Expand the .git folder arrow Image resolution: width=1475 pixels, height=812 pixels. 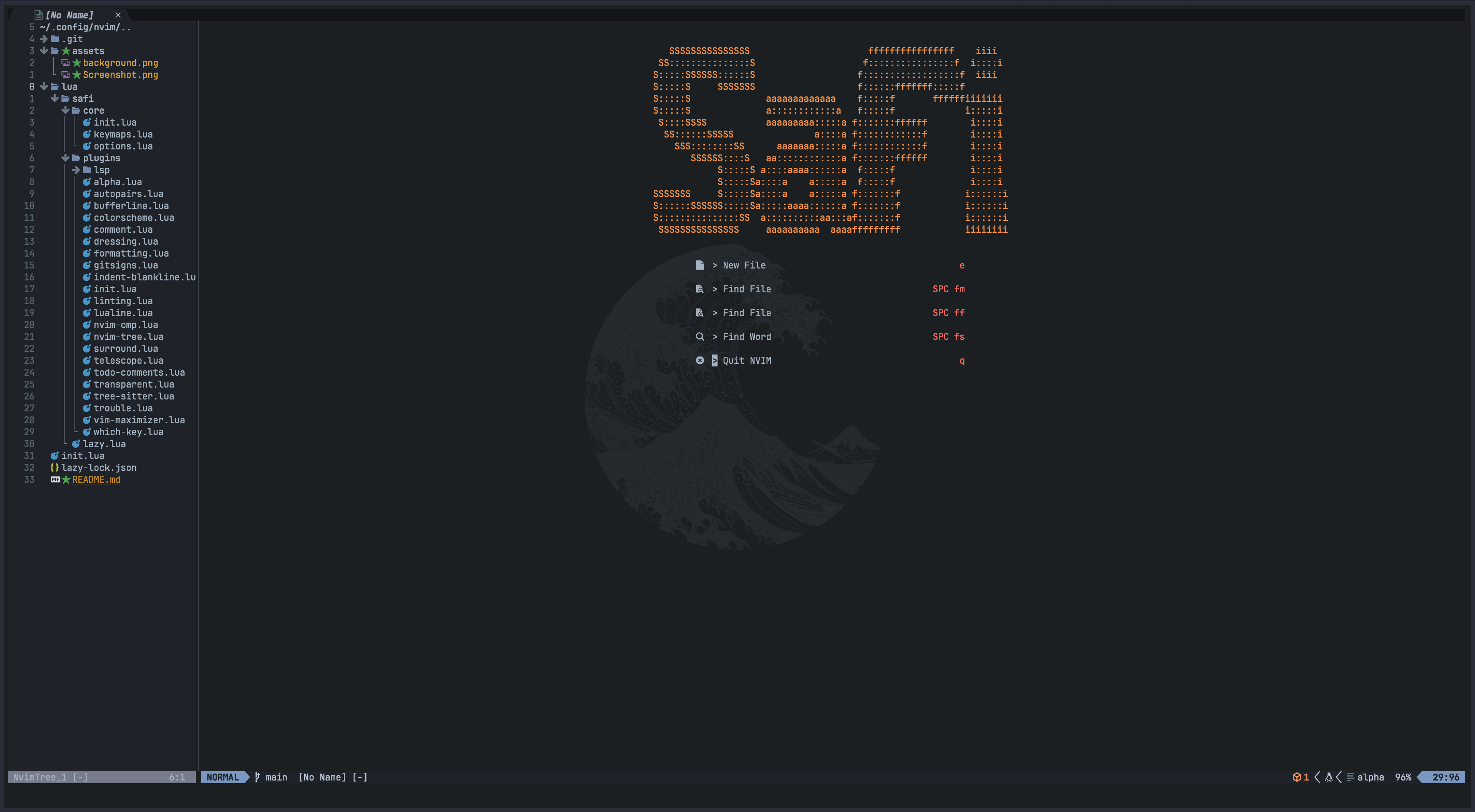tap(43, 39)
